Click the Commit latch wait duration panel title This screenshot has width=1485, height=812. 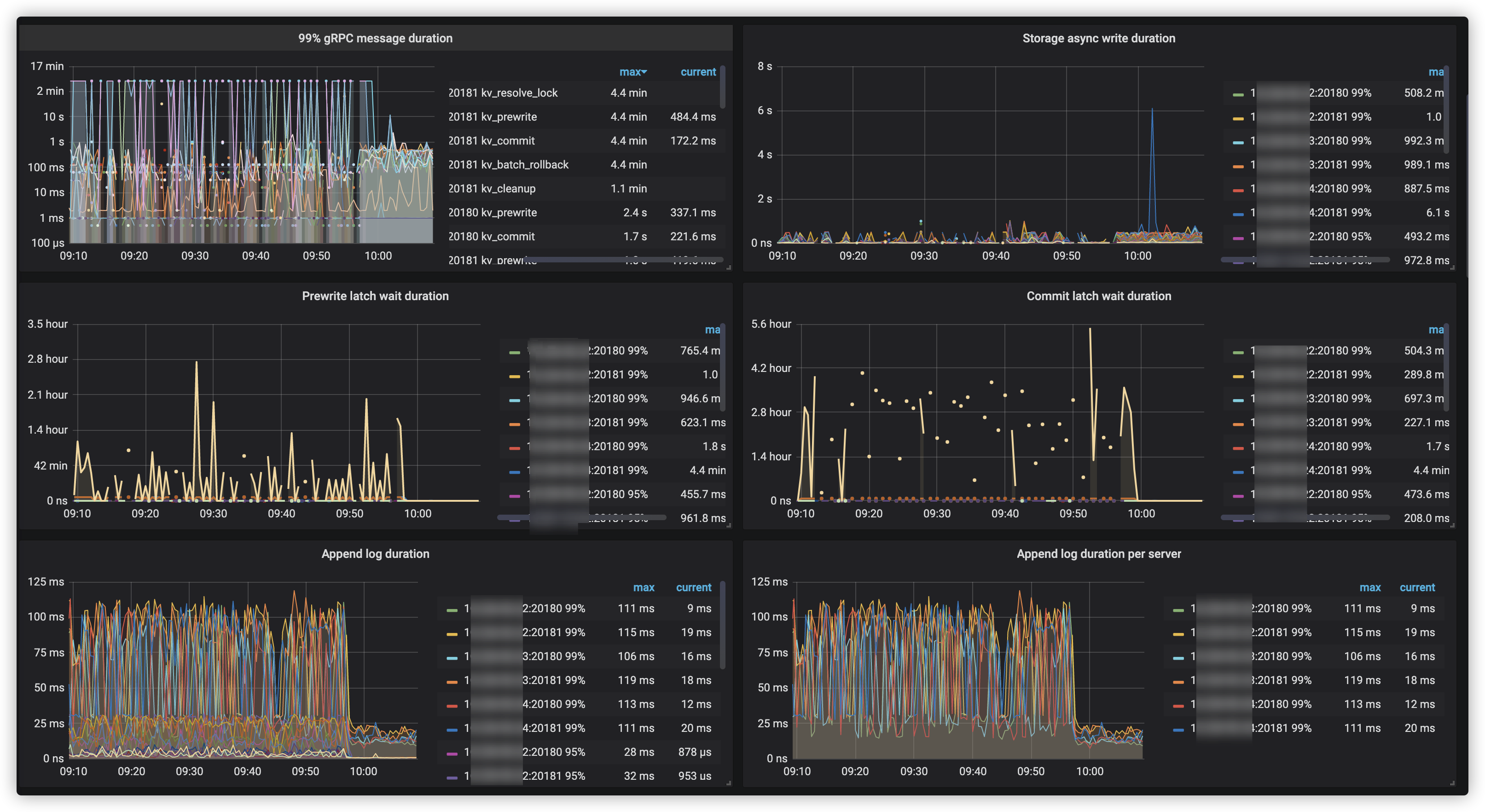click(1098, 296)
